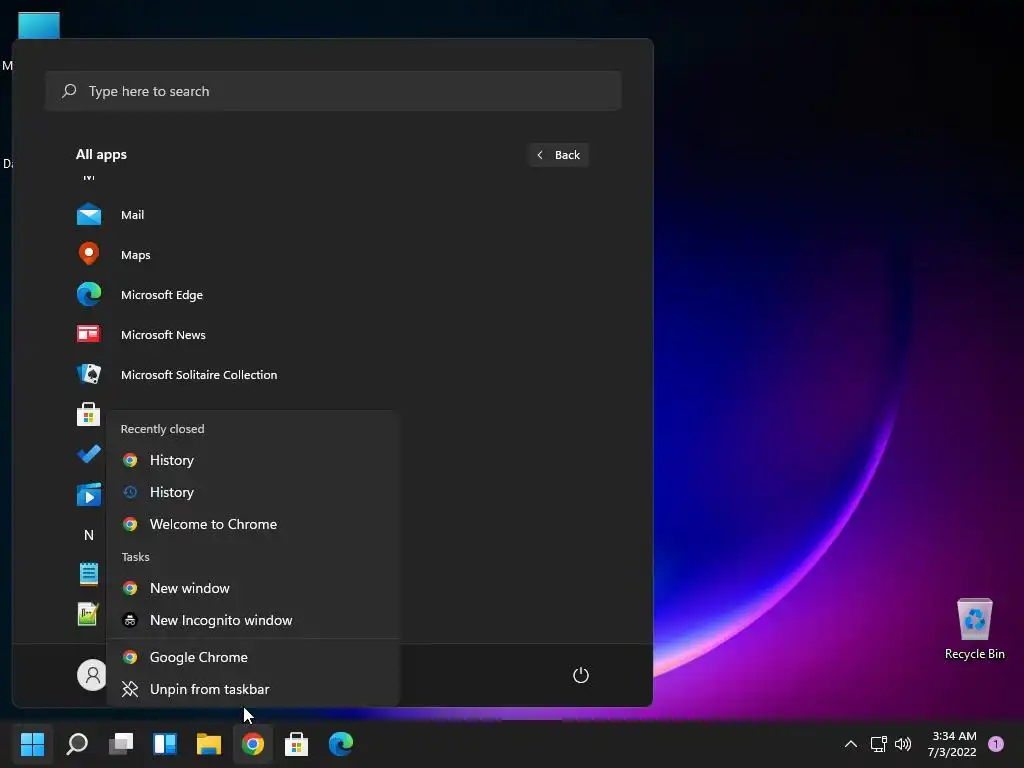
Task: Open taskbar Search icon
Action: click(x=77, y=743)
